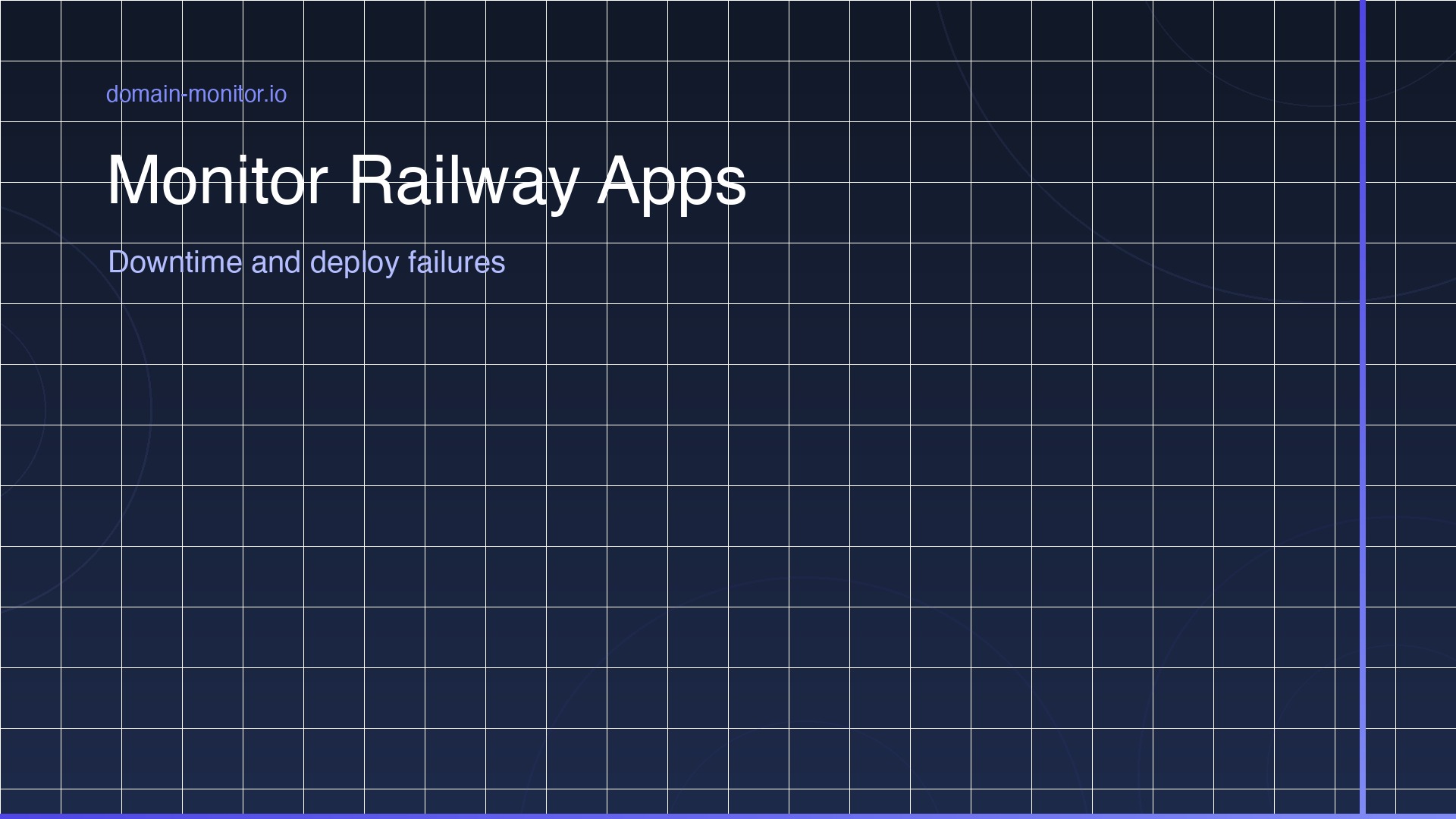Select the word Downtime in the subtitle
Viewport: 1456px width, 819px height.
click(173, 263)
